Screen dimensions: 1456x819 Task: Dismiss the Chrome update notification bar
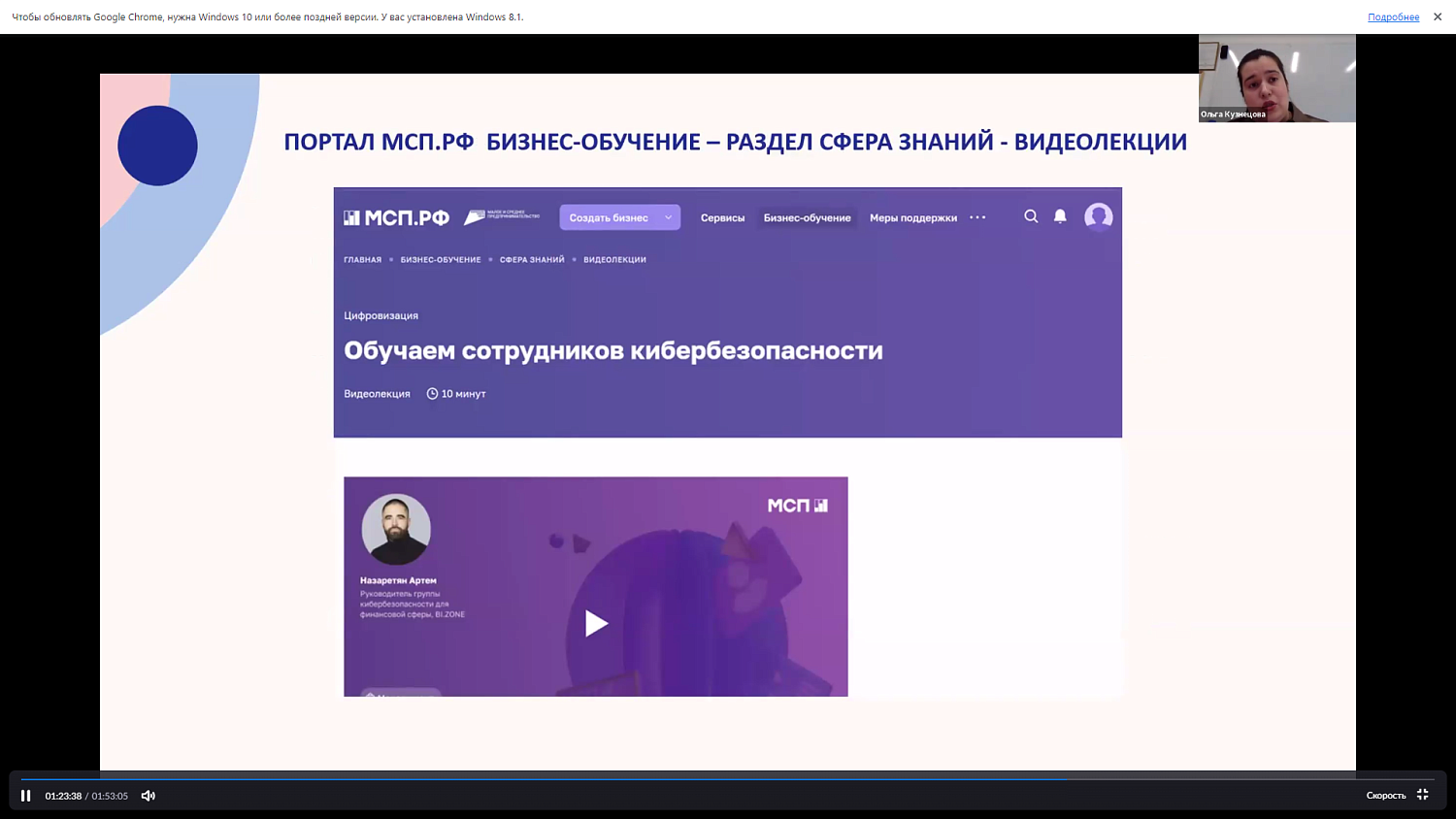click(1438, 16)
